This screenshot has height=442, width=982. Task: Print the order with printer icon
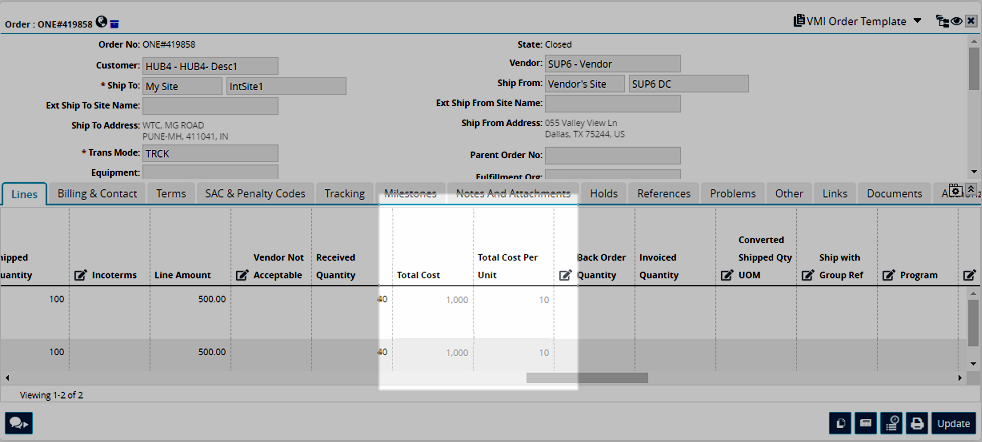click(x=917, y=424)
